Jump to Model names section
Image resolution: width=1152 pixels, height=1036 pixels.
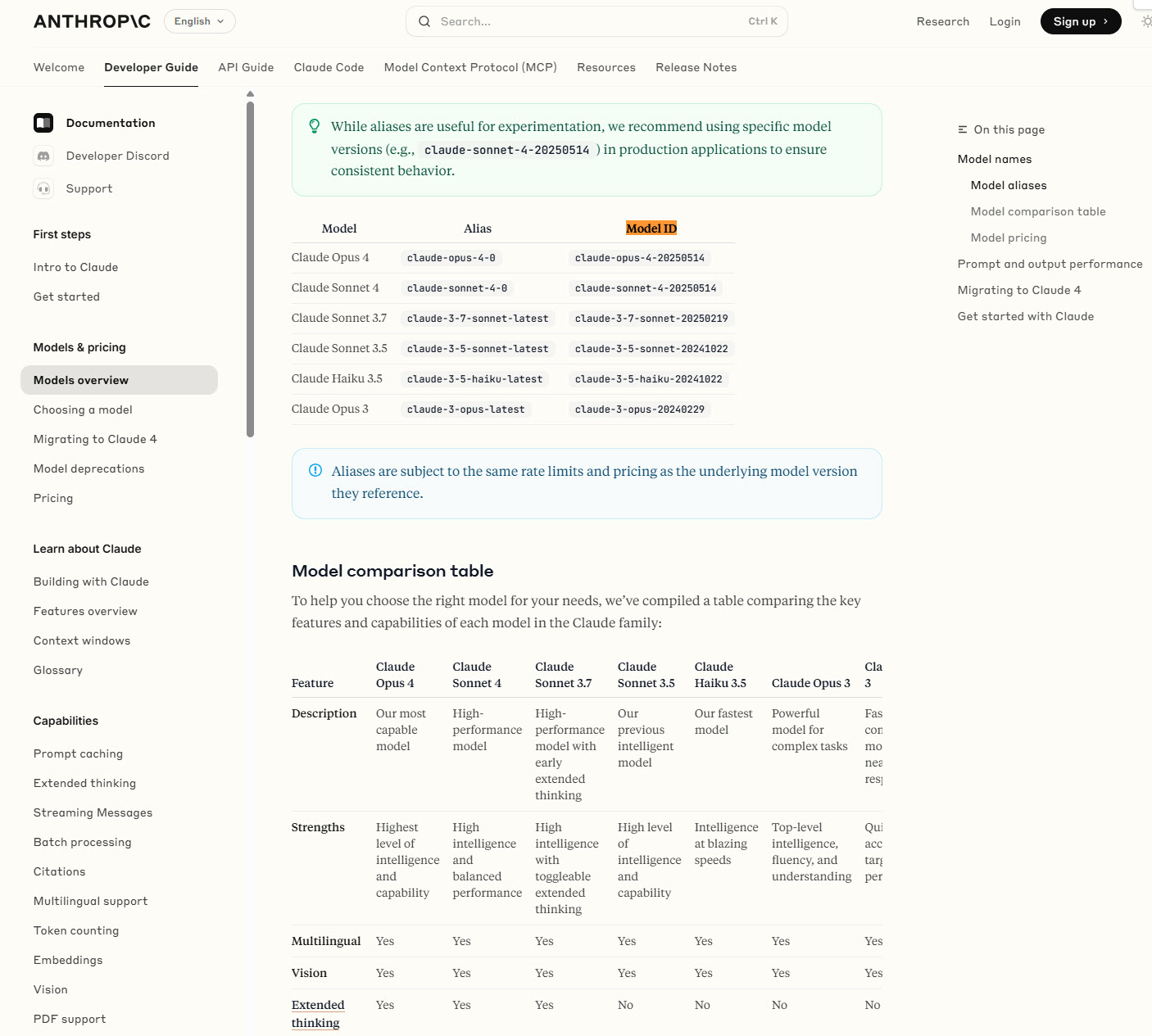pos(995,159)
